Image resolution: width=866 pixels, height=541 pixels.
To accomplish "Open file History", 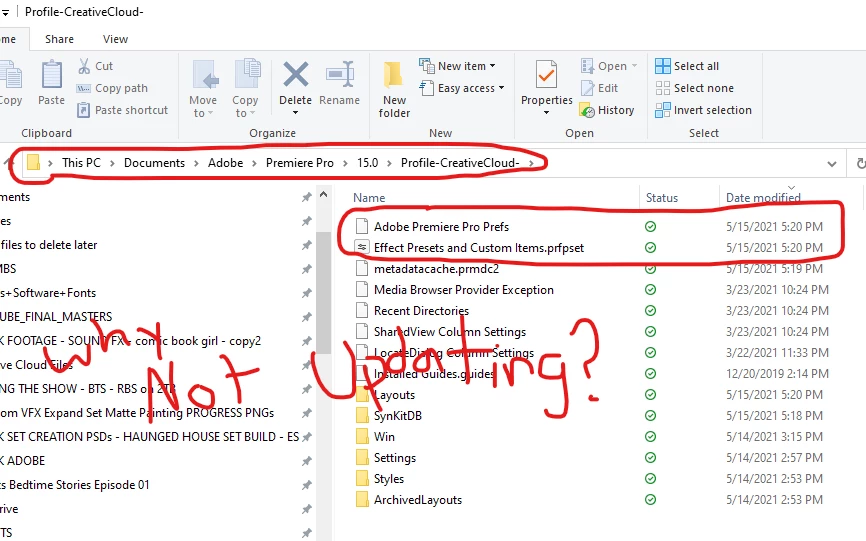I will pyautogui.click(x=607, y=110).
